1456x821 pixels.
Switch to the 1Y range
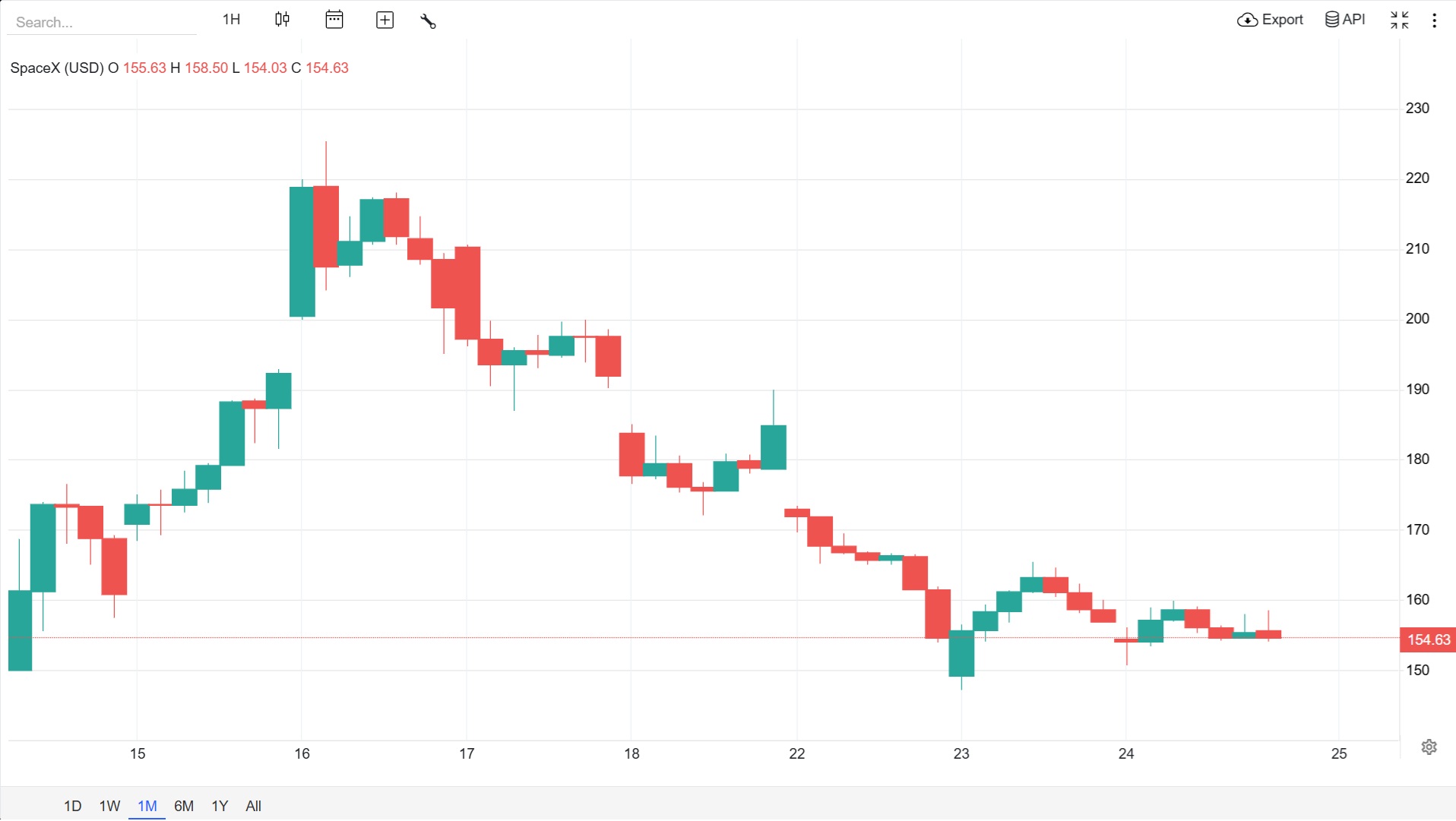pos(220,806)
